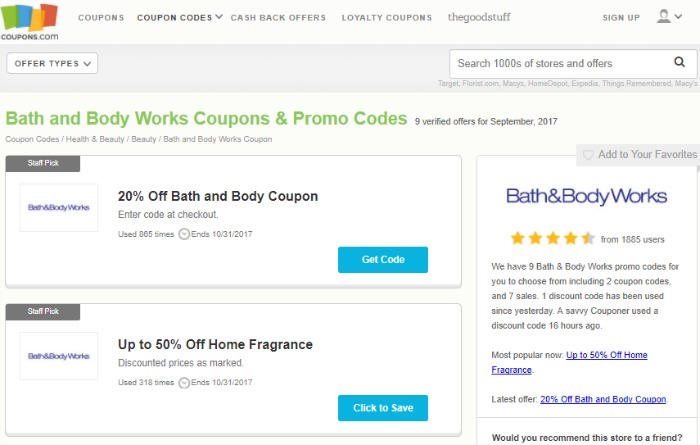
Task: Expand the Coupon Codes menu chevron
Action: pyautogui.click(x=219, y=17)
